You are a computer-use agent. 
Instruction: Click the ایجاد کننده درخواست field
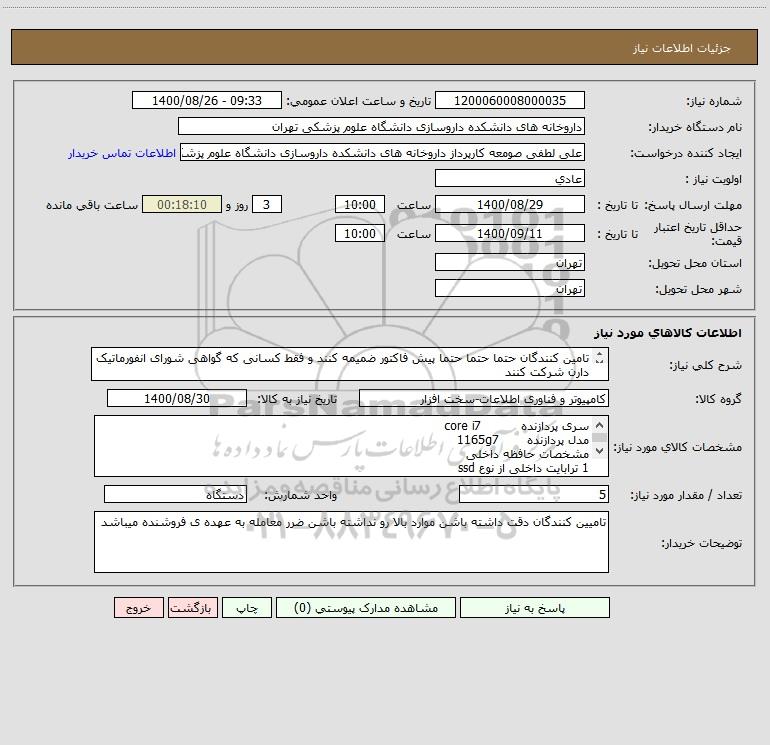383,153
